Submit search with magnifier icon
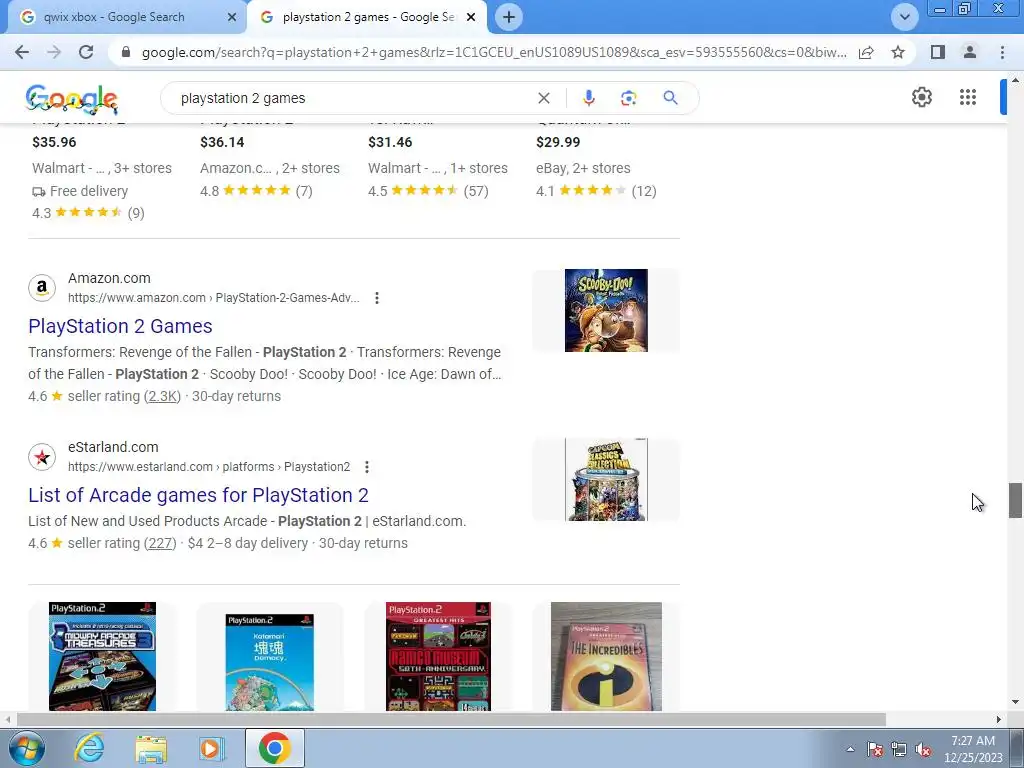 (670, 98)
